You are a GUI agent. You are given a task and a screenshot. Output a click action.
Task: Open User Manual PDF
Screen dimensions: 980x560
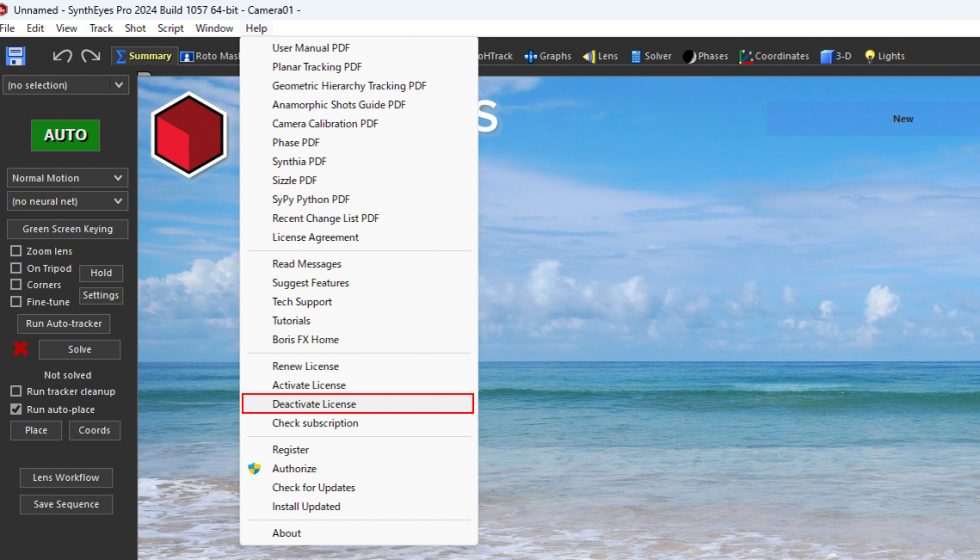[358, 48]
